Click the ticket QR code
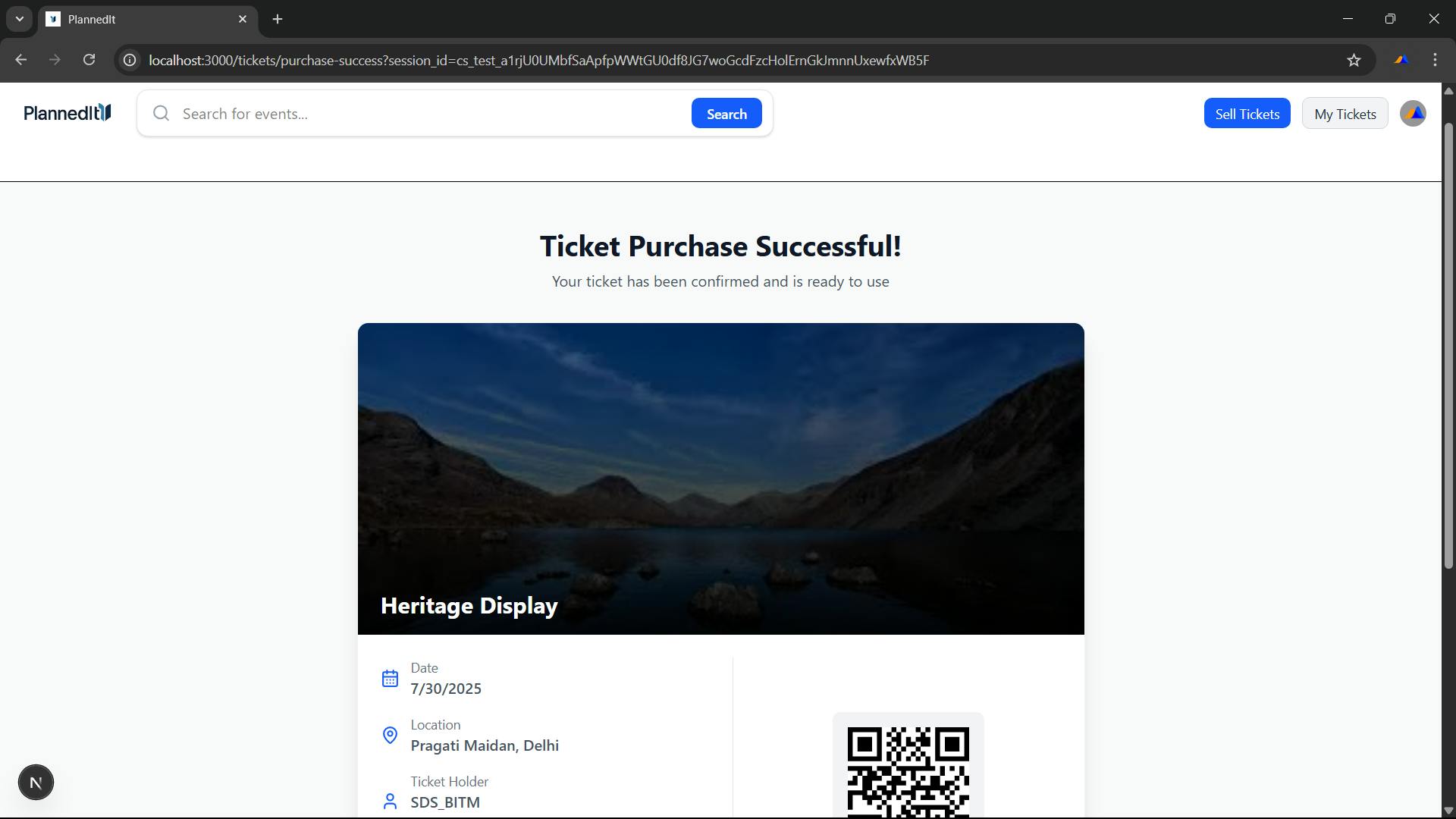The width and height of the screenshot is (1456, 819). pos(908,772)
